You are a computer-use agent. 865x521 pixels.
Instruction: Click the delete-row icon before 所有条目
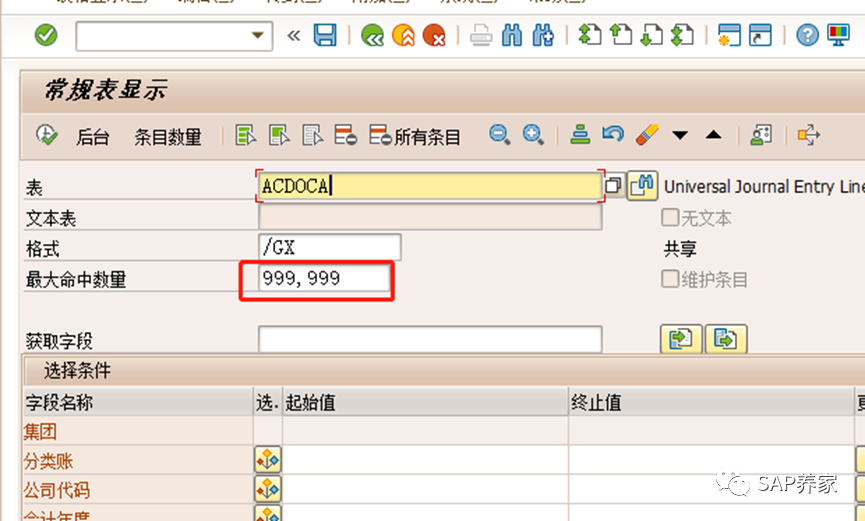pos(346,135)
